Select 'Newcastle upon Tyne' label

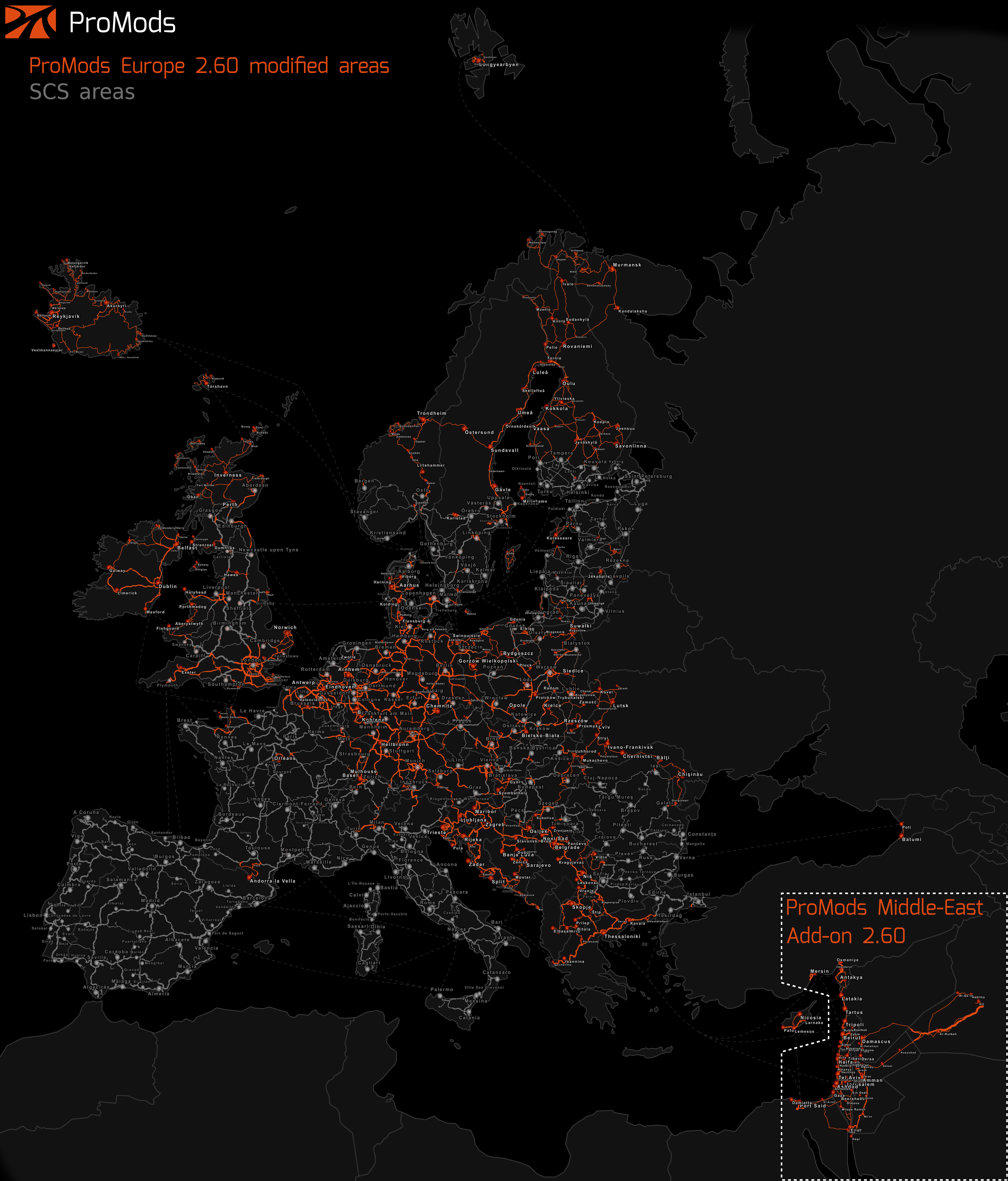tap(268, 550)
